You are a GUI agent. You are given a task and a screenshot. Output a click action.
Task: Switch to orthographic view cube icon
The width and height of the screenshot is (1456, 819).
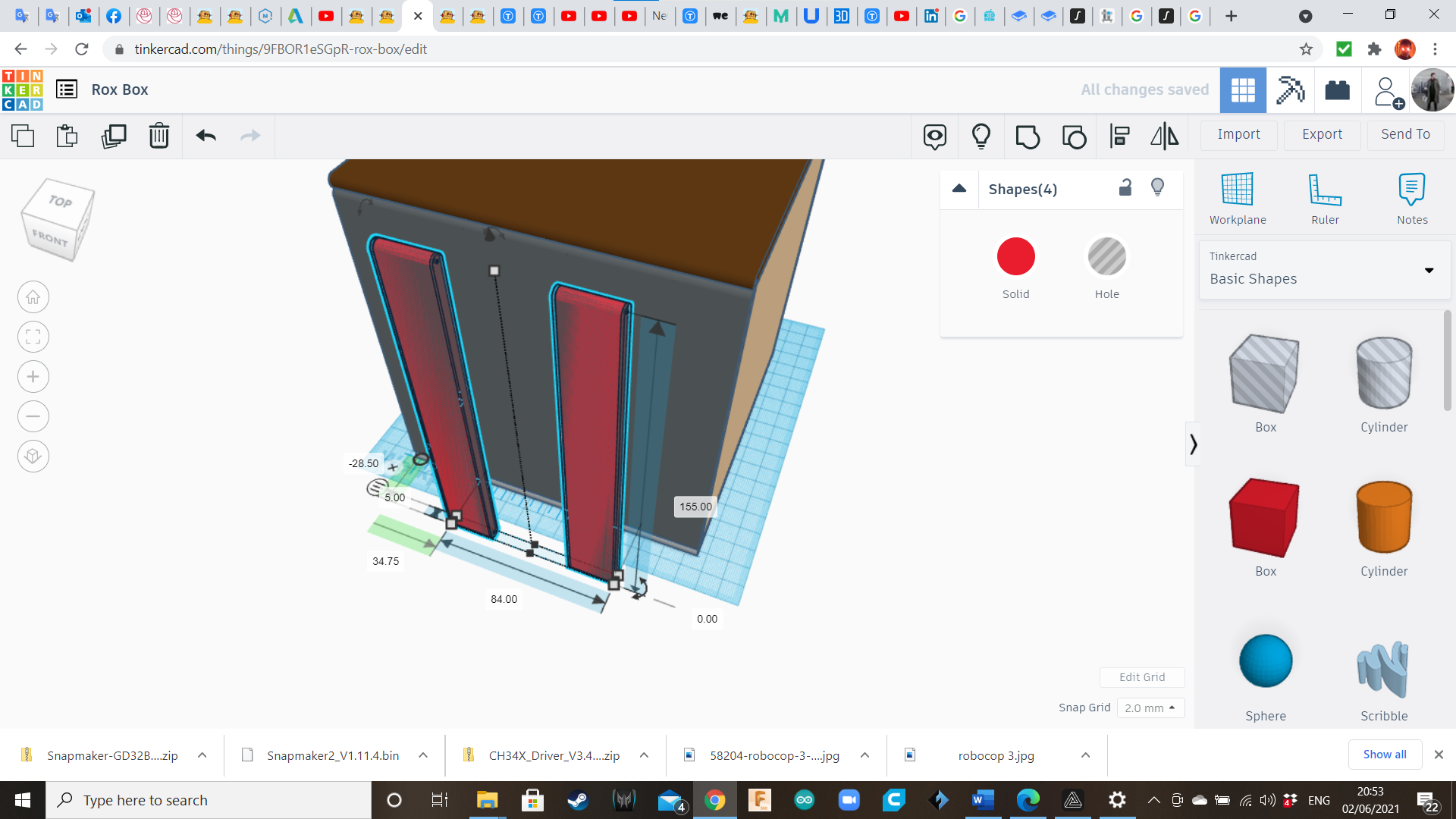[33, 456]
